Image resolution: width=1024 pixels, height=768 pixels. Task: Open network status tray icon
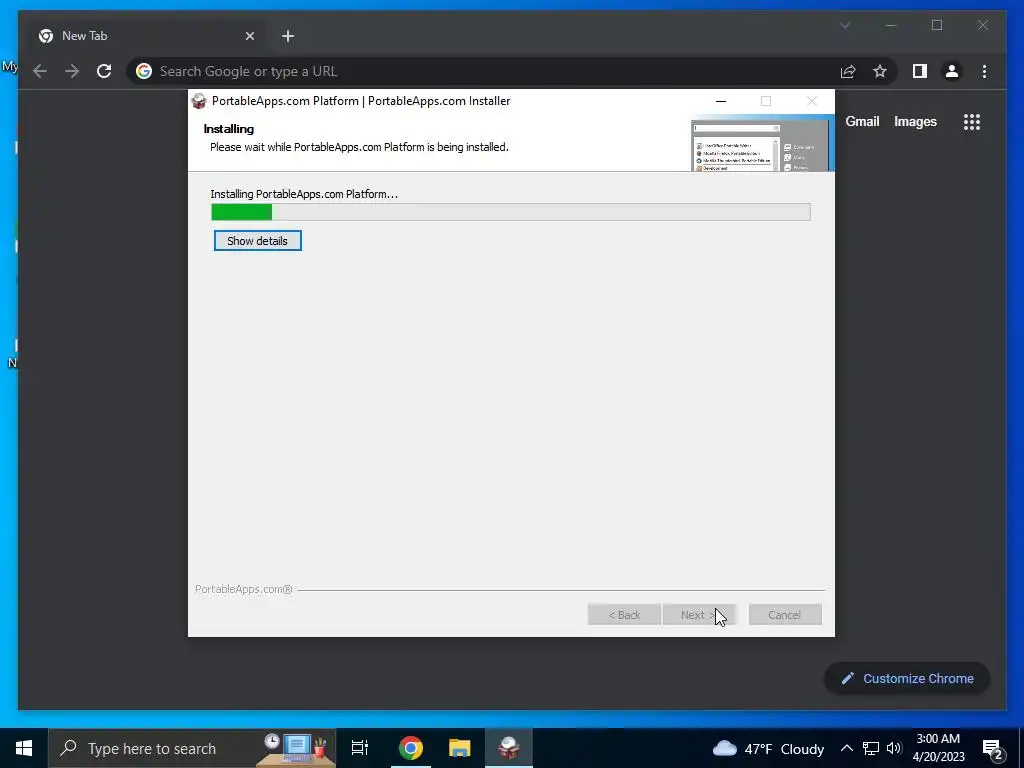tap(871, 748)
